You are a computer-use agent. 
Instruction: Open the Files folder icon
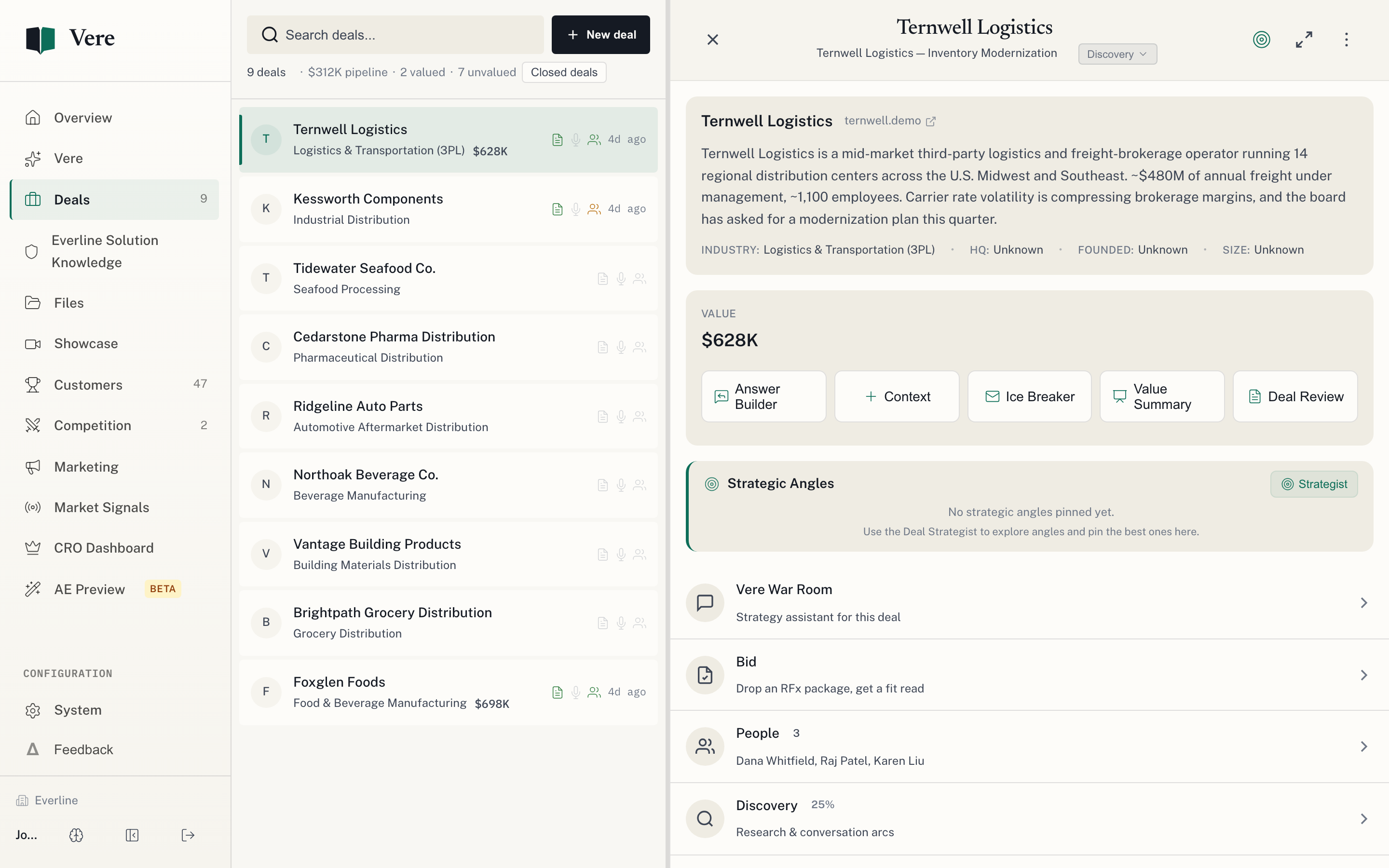33,302
